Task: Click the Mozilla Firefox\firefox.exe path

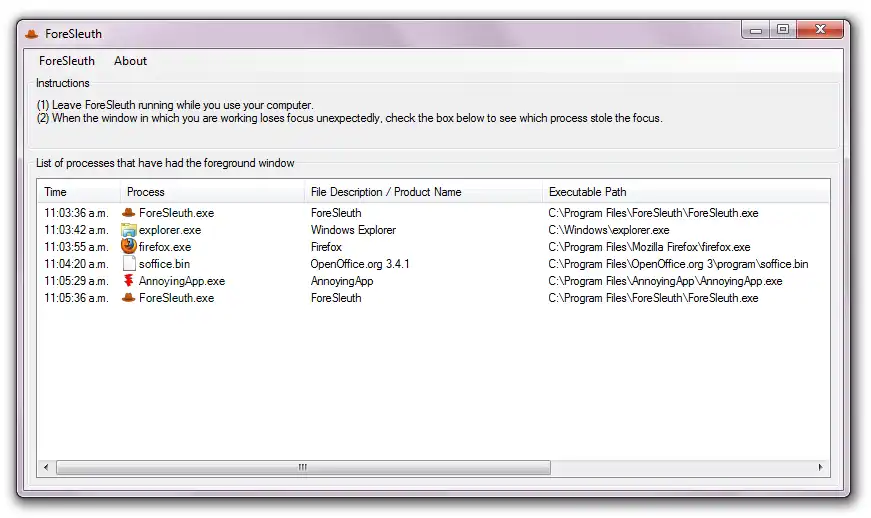Action: (649, 247)
